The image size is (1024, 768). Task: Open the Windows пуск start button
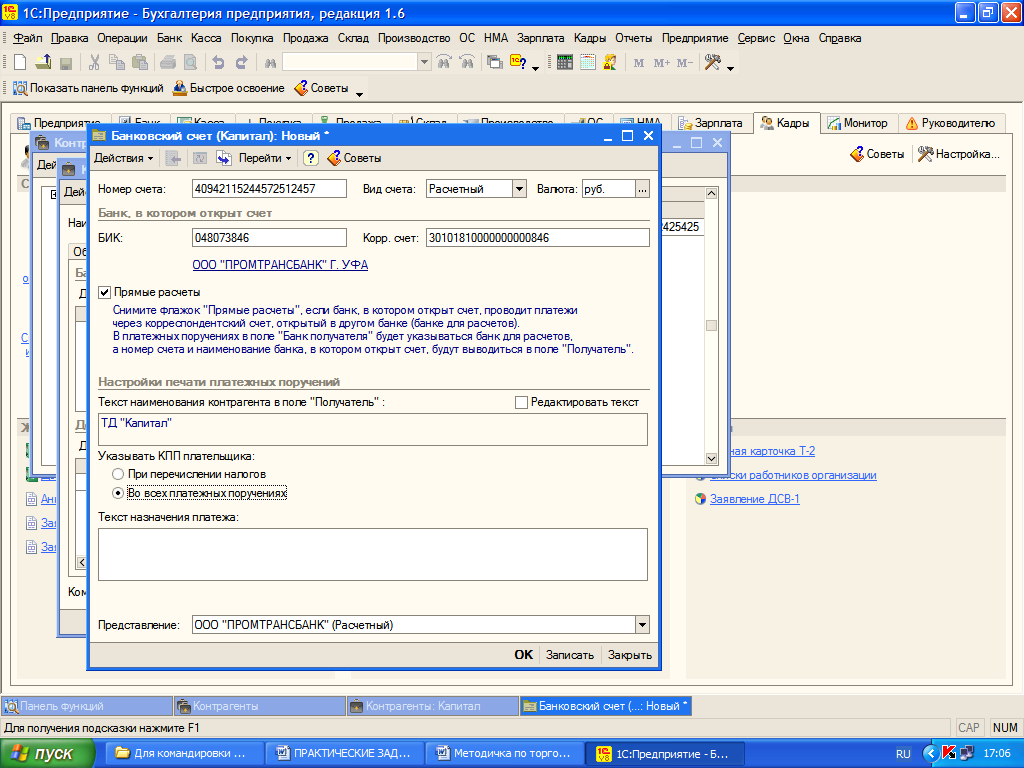47,754
